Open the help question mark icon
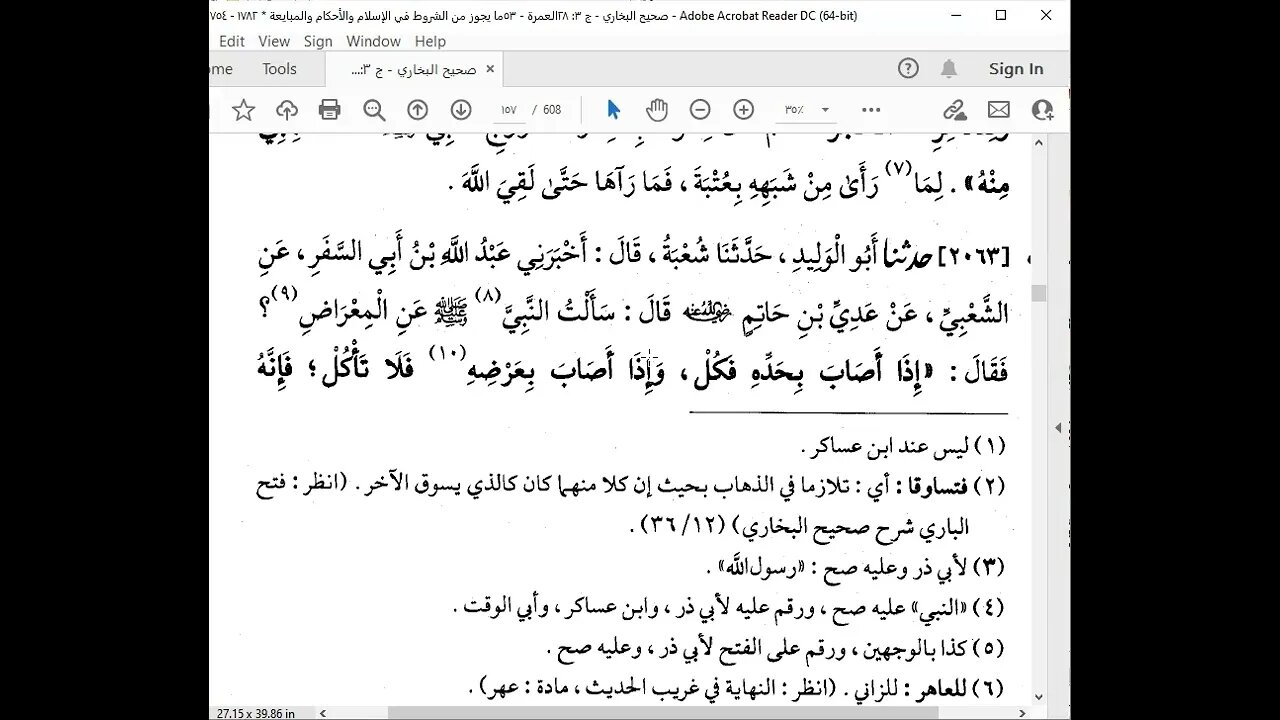 (x=908, y=68)
